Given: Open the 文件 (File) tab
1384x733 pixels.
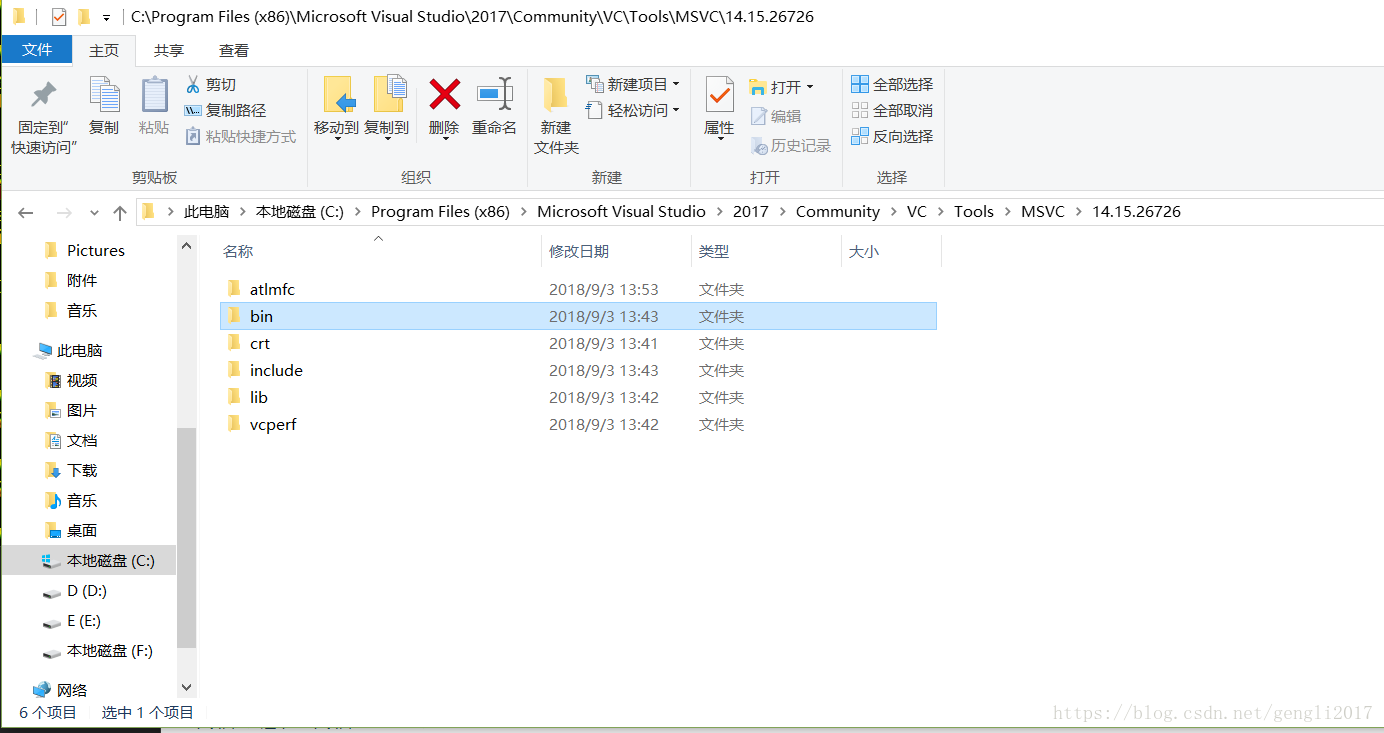Looking at the screenshot, I should [x=37, y=50].
